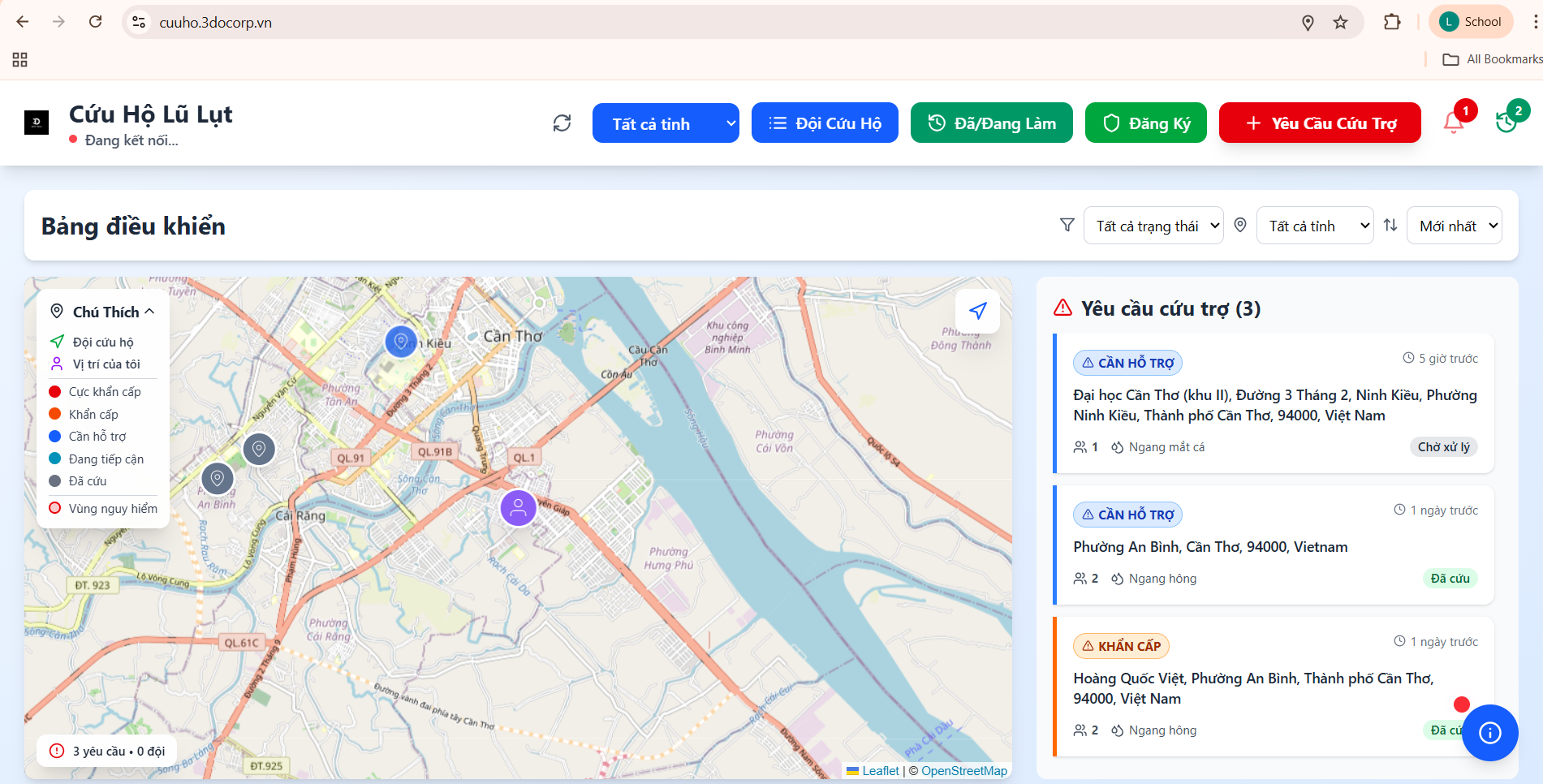Click the purple user location marker on map
The height and width of the screenshot is (784, 1543).
(x=518, y=509)
